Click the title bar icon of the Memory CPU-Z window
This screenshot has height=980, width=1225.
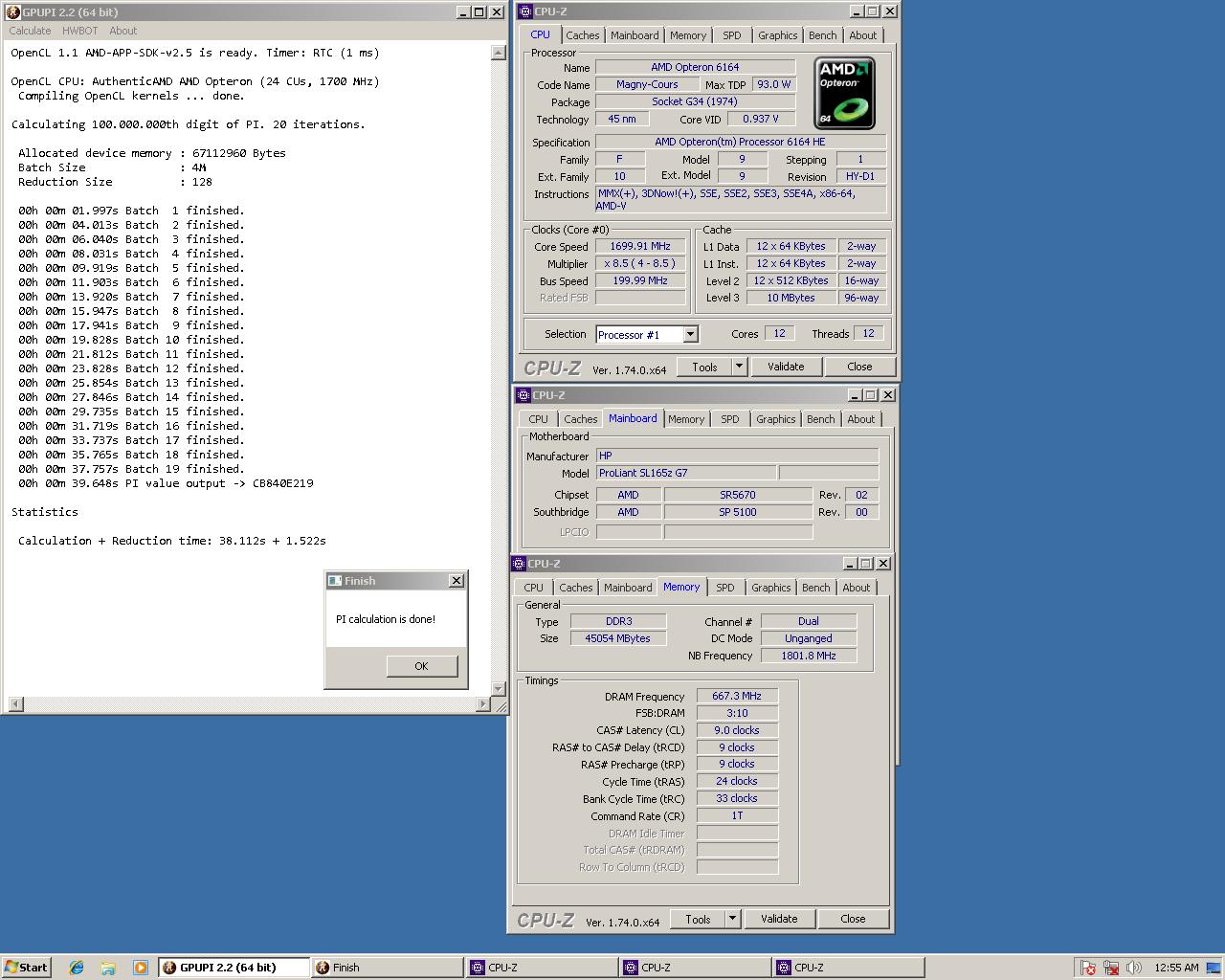(x=520, y=564)
